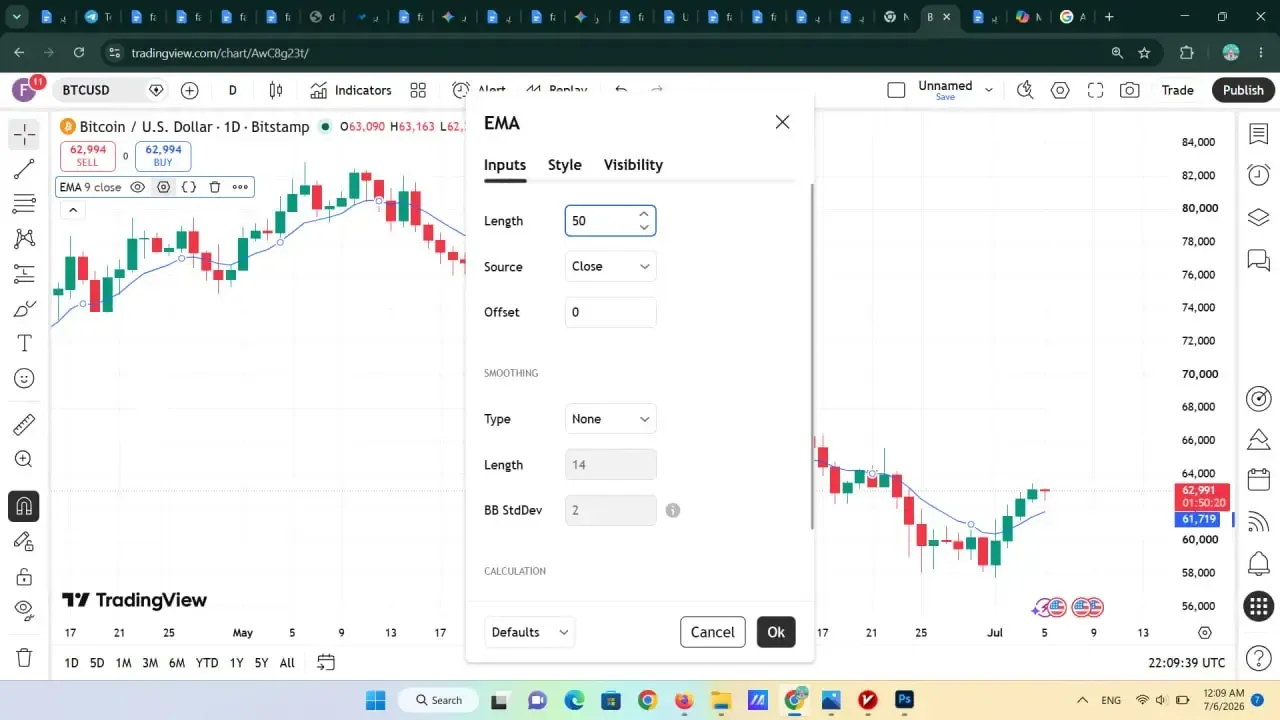Open the emoji icons tool

pos(24,379)
